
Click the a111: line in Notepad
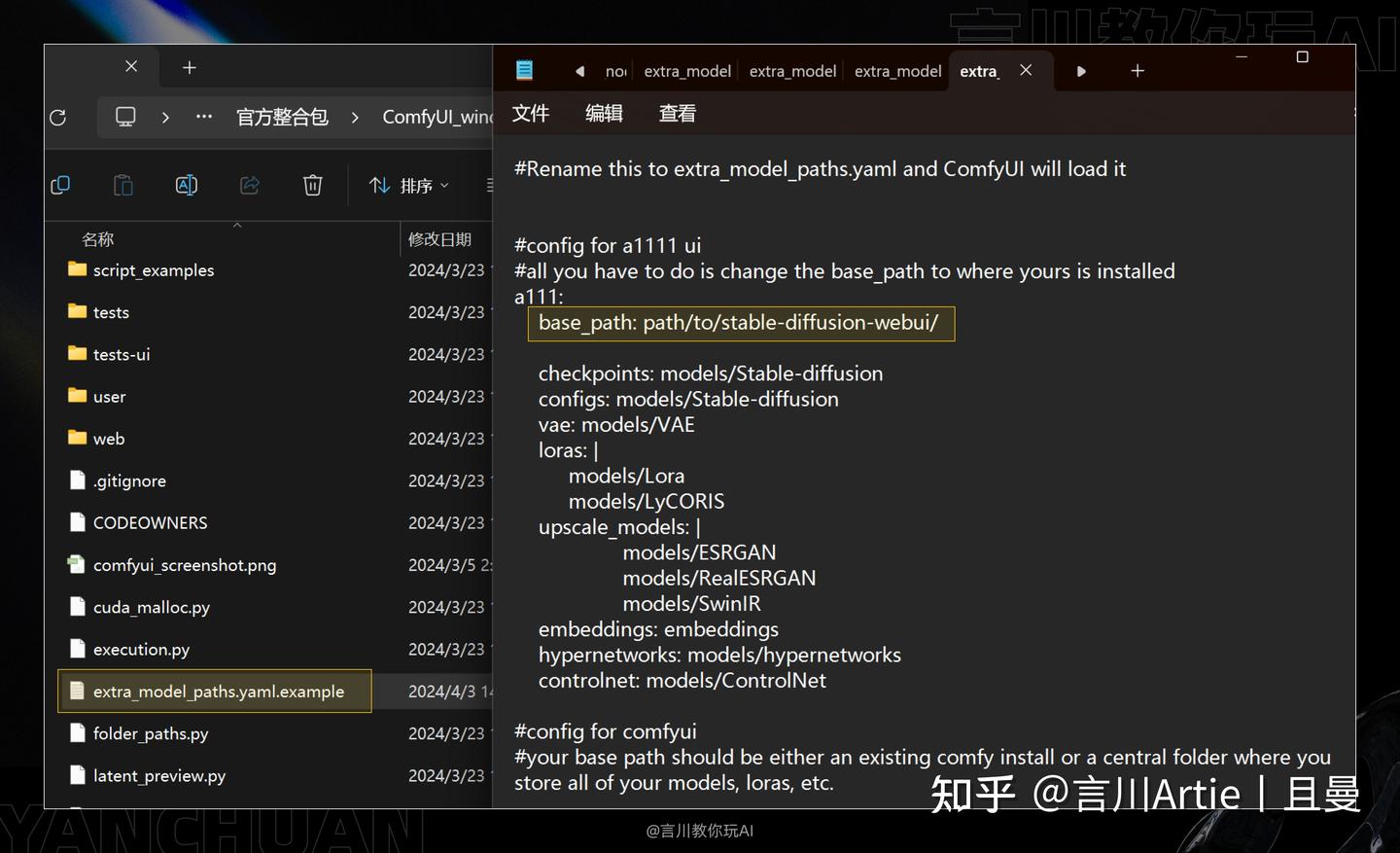tap(539, 297)
